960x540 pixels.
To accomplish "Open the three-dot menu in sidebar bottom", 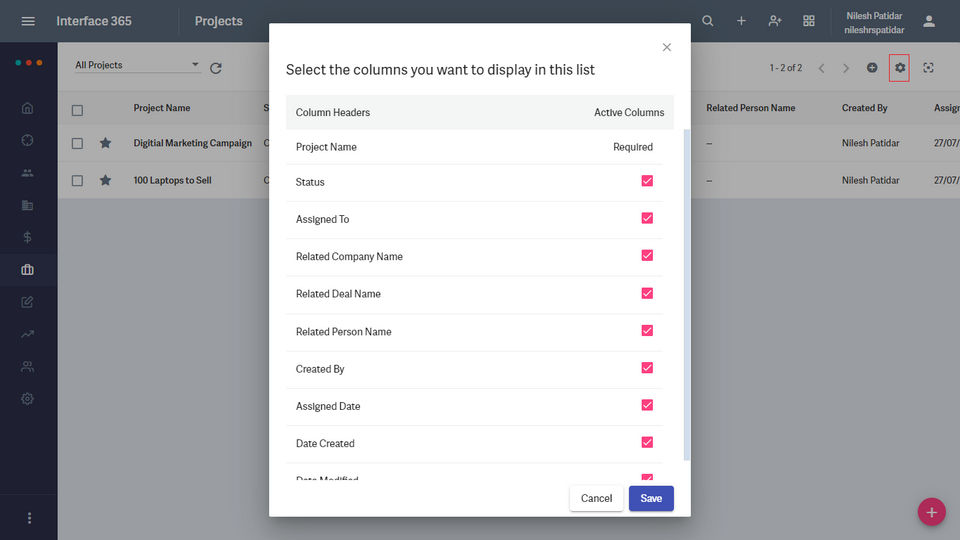I will pos(29,518).
